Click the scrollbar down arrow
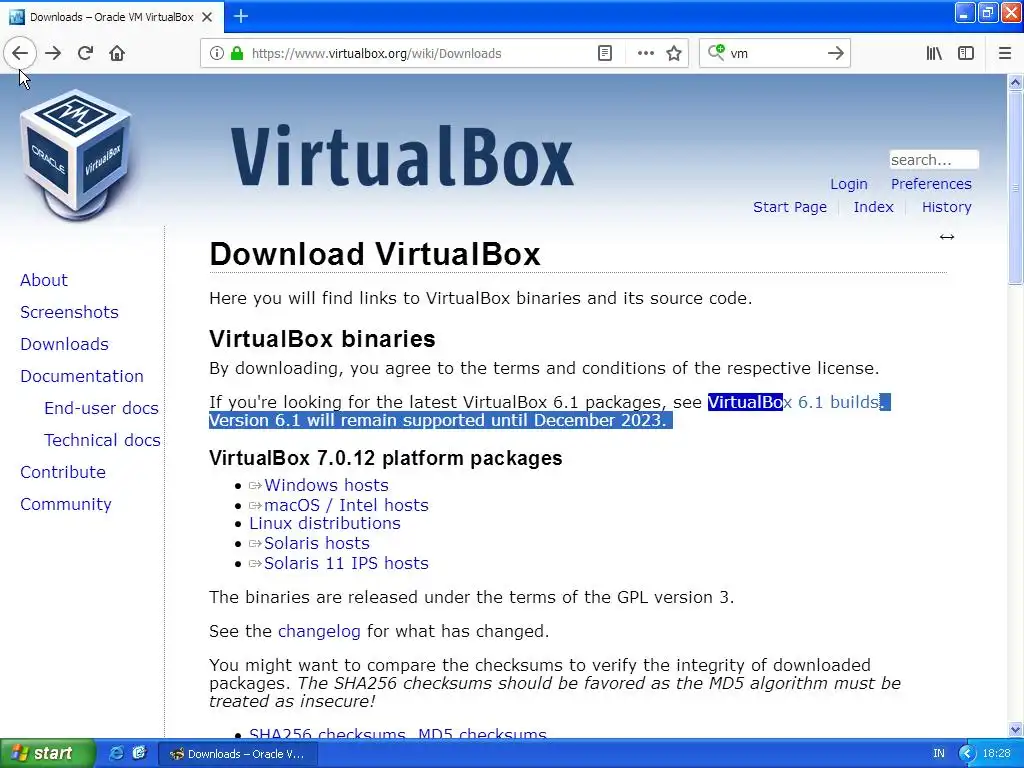The height and width of the screenshot is (768, 1024). pos(1015,729)
